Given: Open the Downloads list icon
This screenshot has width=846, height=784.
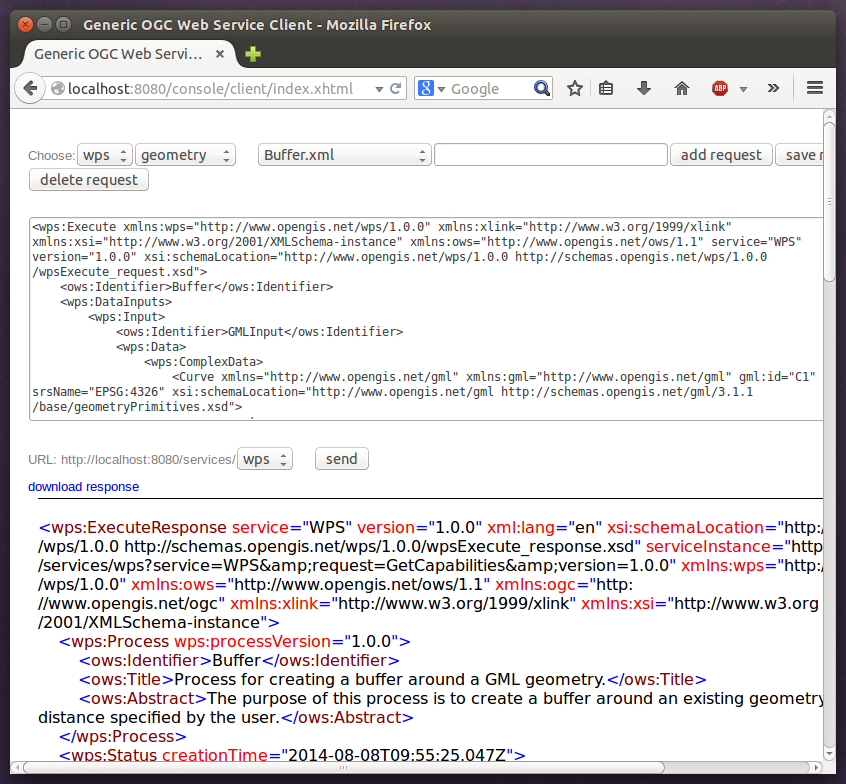Looking at the screenshot, I should [x=643, y=88].
